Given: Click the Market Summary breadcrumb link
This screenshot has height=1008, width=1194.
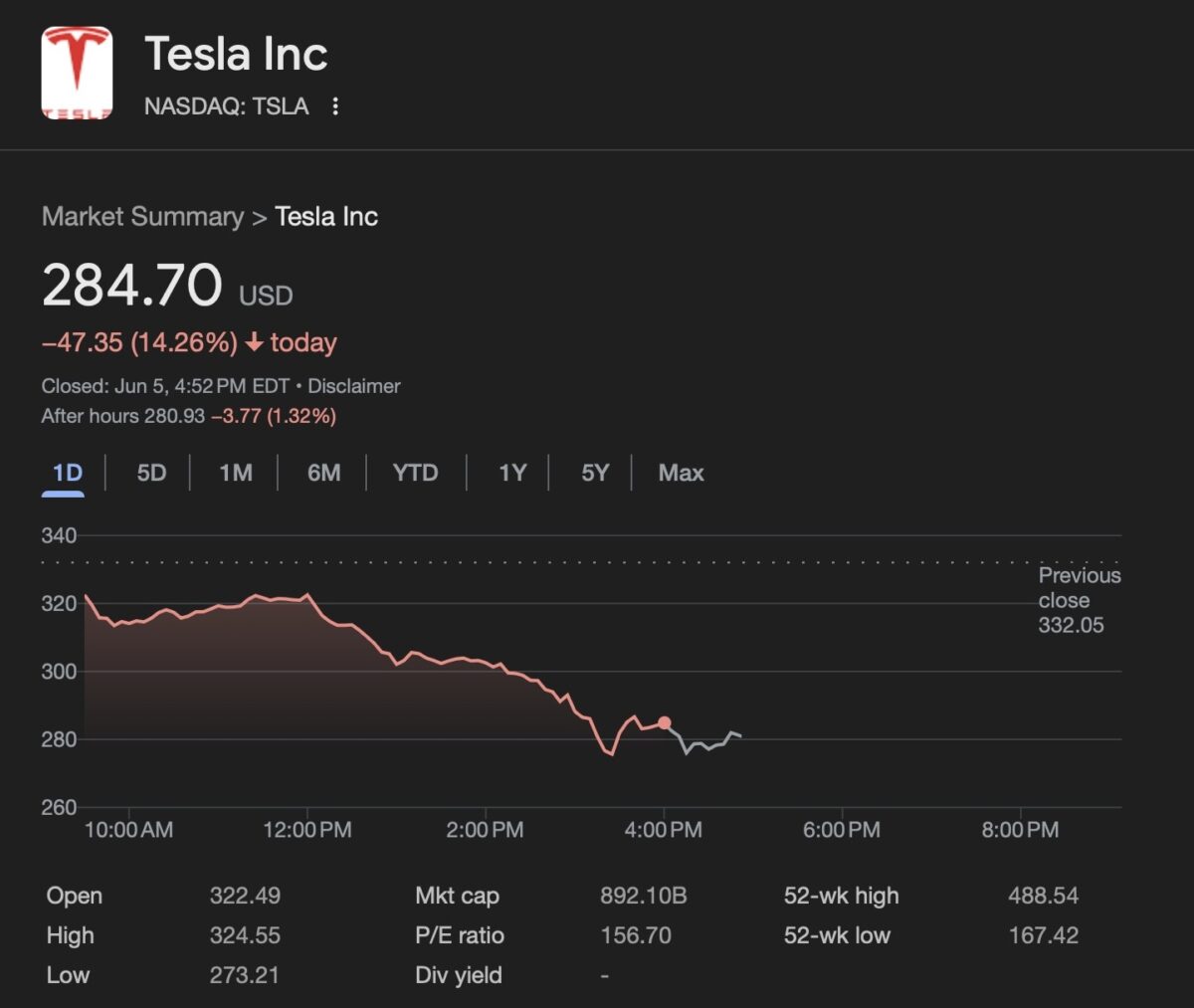Looking at the screenshot, I should pyautogui.click(x=142, y=216).
